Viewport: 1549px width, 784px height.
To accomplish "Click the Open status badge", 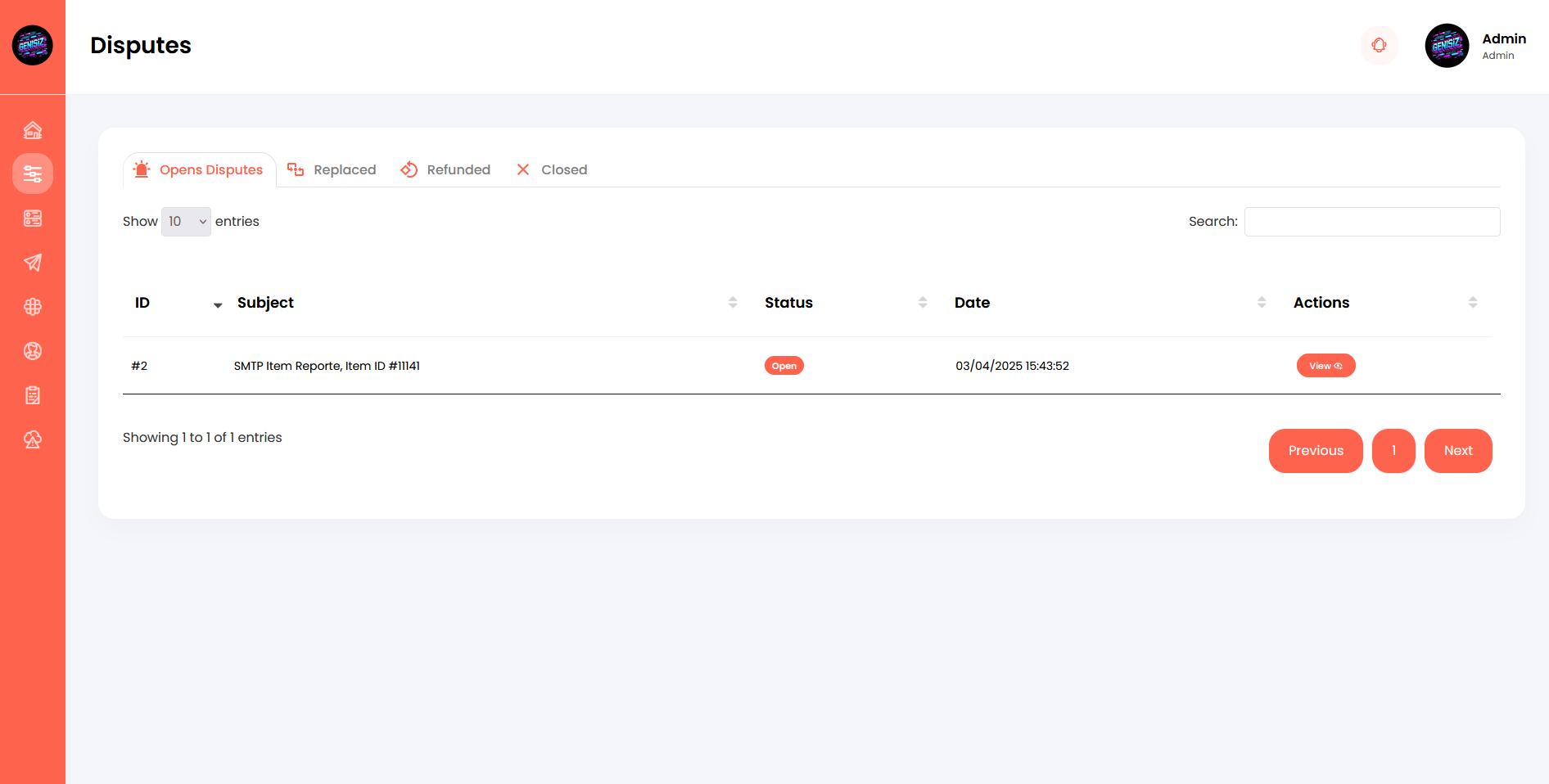I will pyautogui.click(x=784, y=366).
